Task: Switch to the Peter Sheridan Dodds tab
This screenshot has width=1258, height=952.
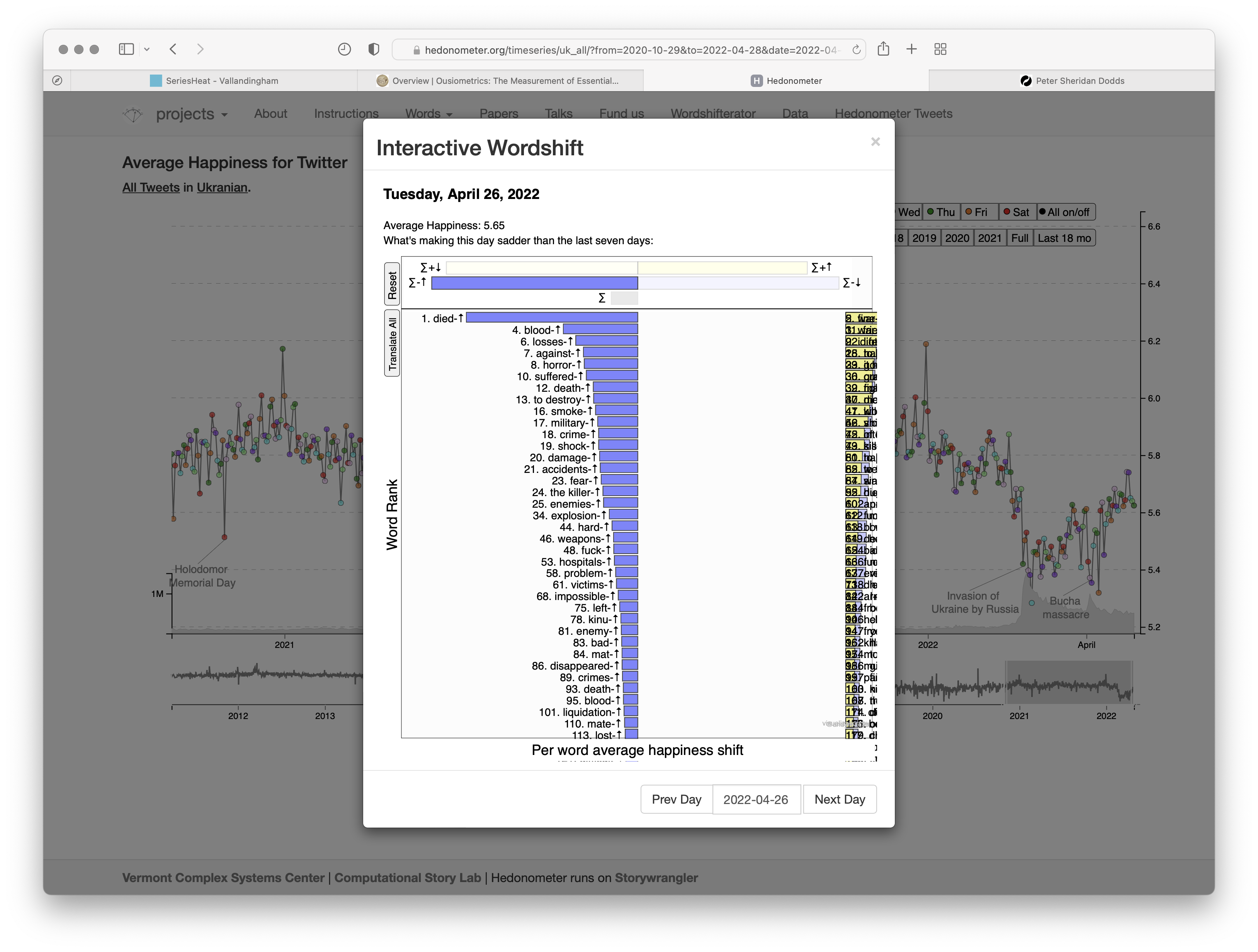Action: (1072, 81)
